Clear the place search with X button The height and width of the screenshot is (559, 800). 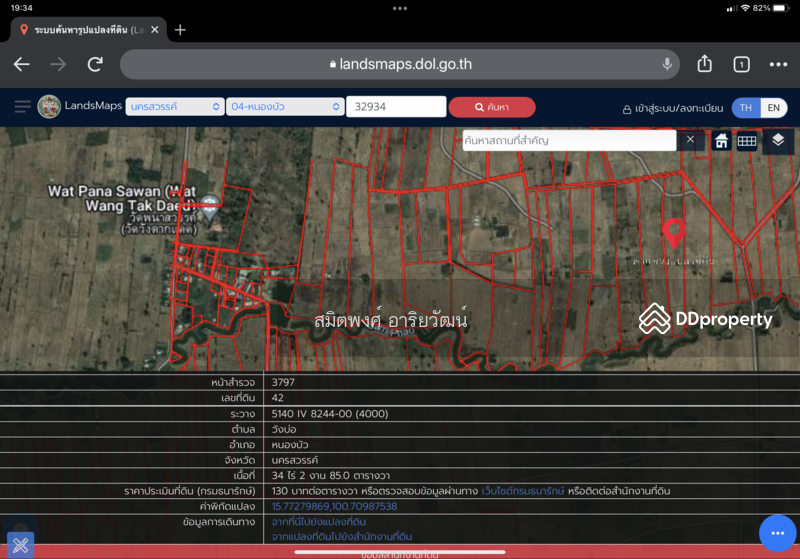click(690, 140)
